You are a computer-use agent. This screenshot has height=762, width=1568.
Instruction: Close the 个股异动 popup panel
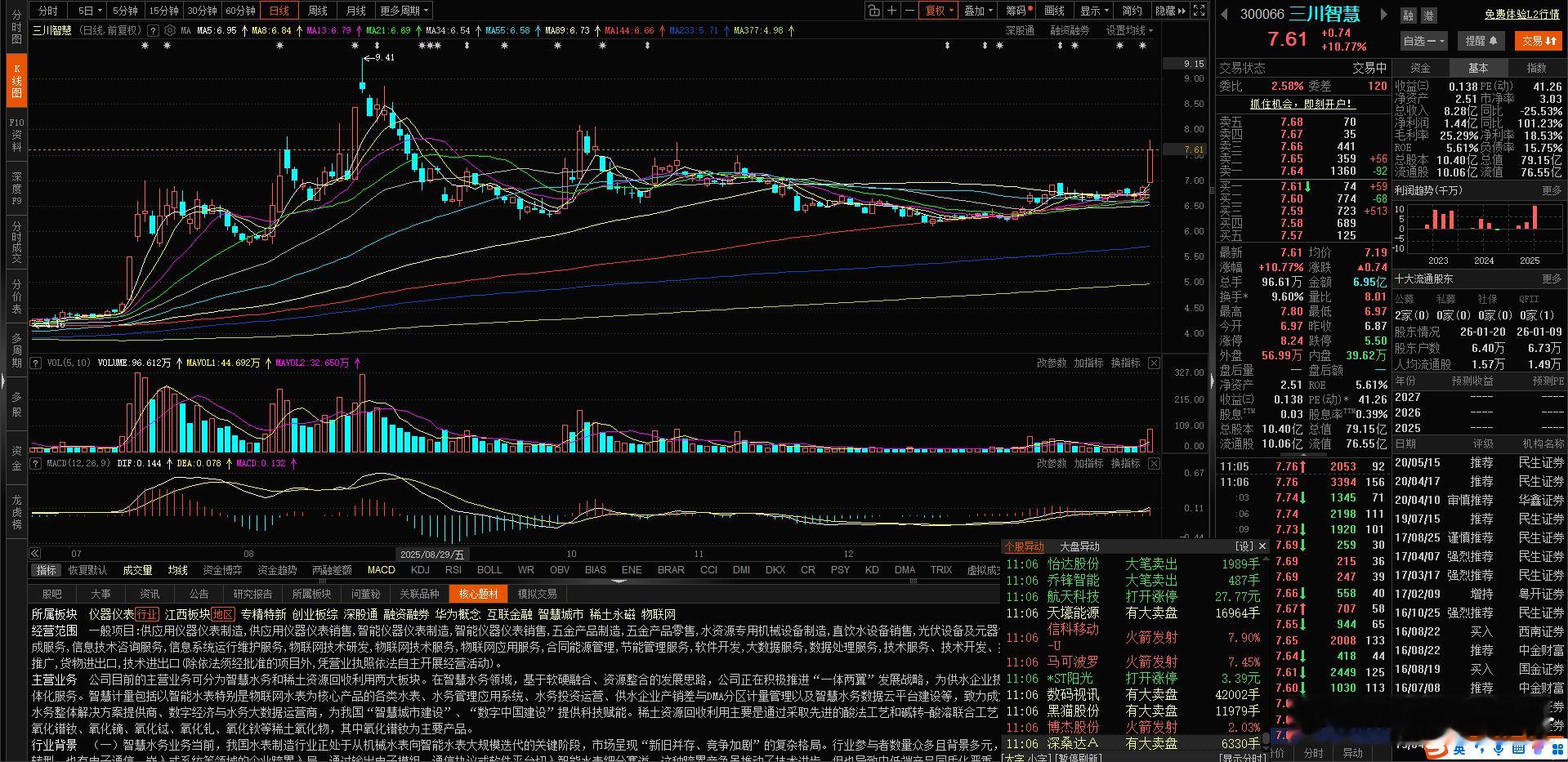coord(1262,546)
